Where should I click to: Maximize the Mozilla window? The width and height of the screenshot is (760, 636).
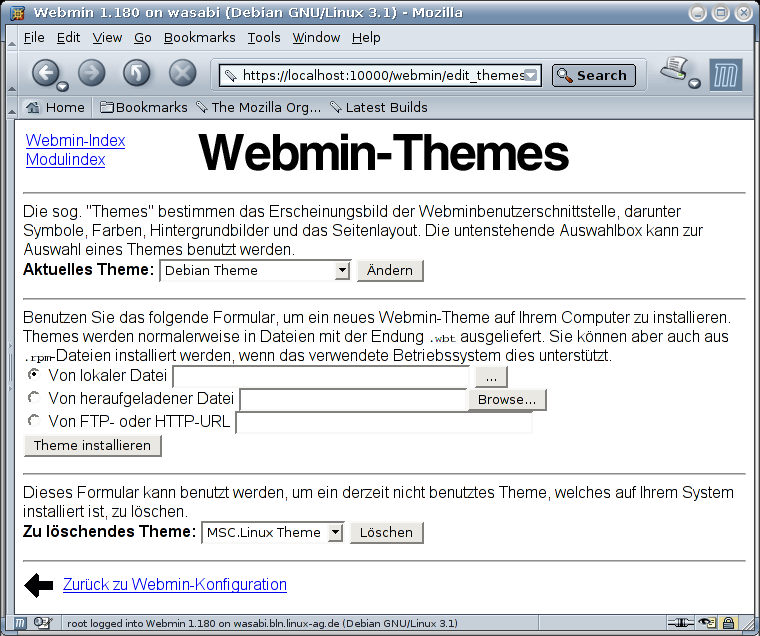point(721,13)
